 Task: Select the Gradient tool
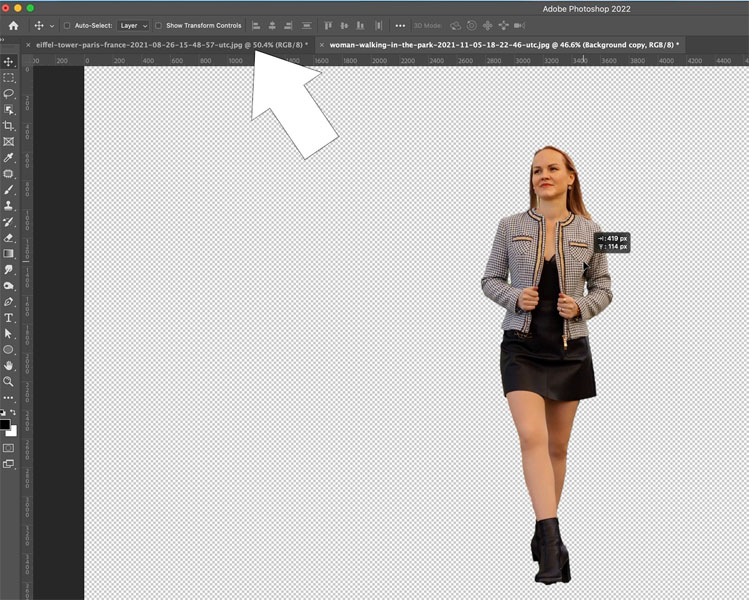[x=9, y=254]
